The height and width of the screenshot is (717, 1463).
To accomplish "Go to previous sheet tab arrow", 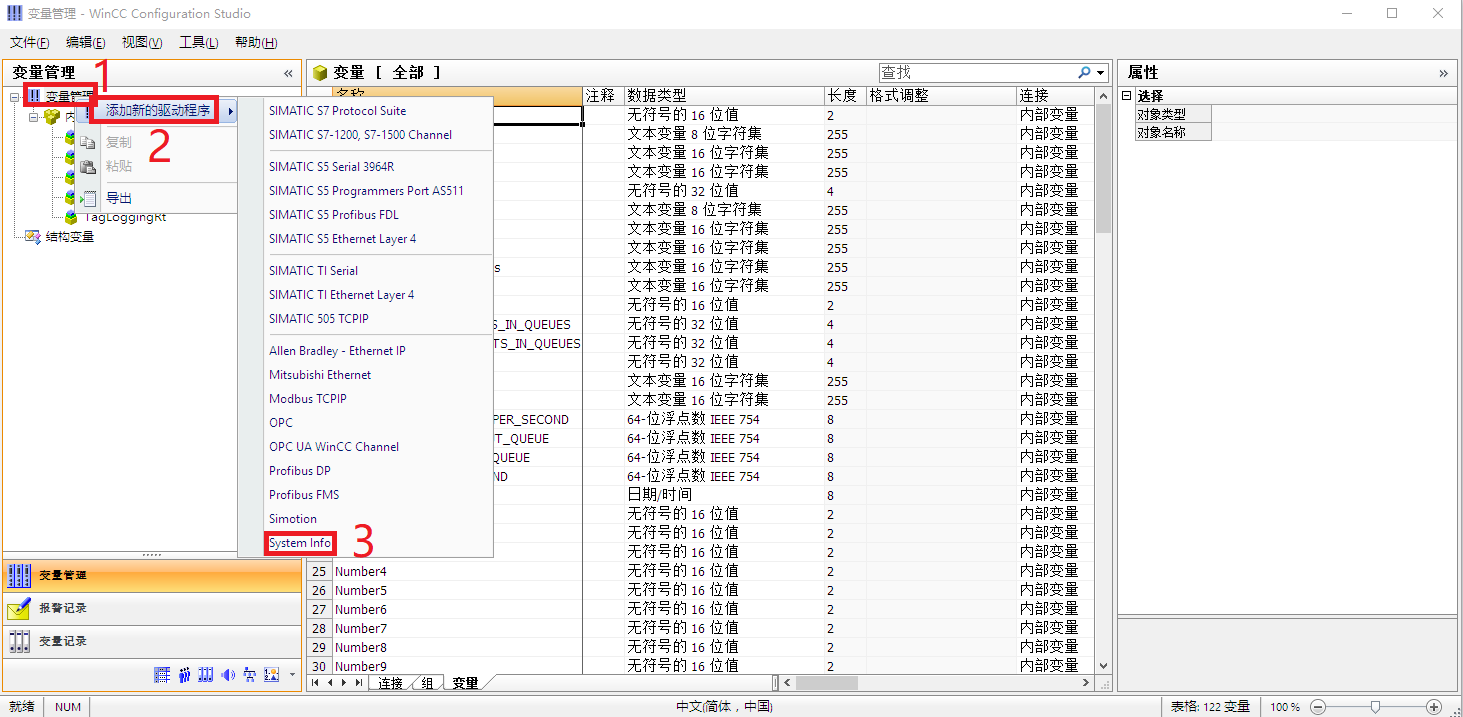I will pyautogui.click(x=330, y=682).
